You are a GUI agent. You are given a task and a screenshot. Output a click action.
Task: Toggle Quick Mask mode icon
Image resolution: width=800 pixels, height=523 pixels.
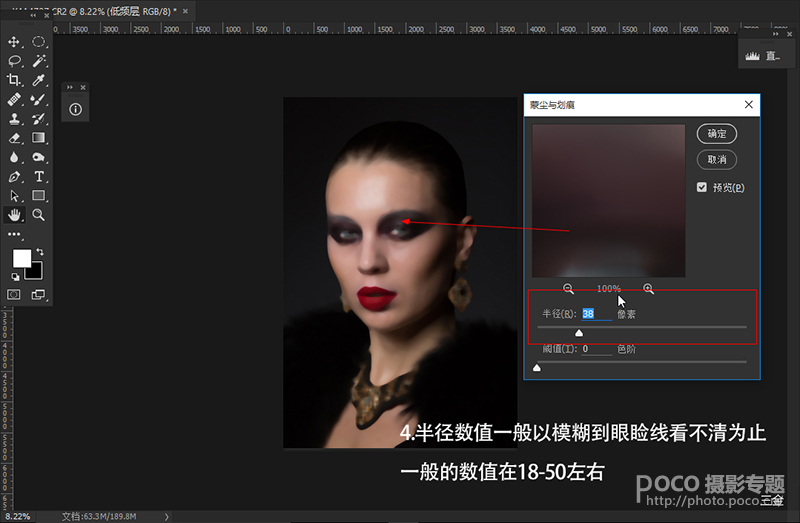[x=14, y=295]
